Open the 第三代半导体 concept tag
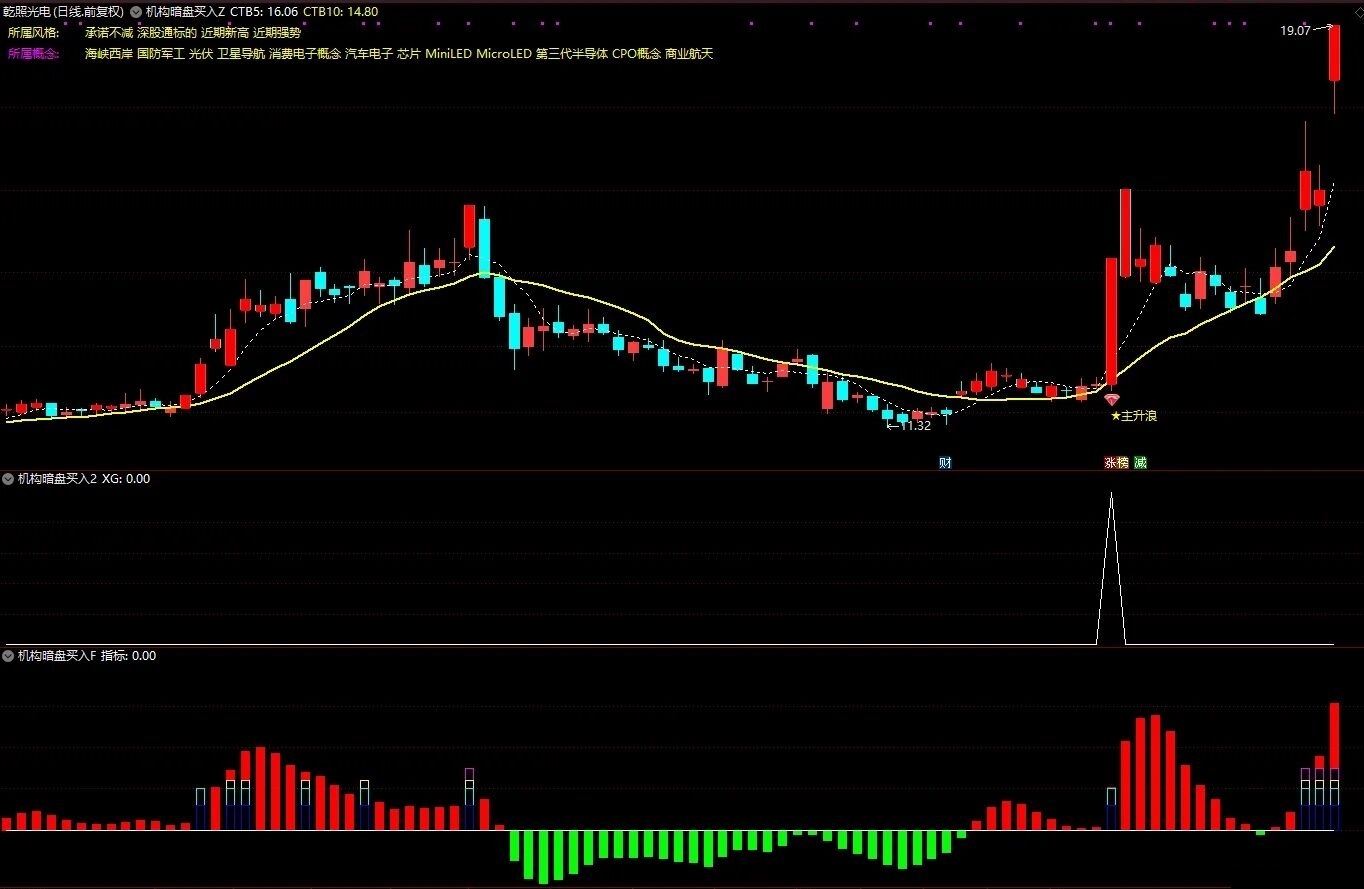This screenshot has height=889, width=1364. (572, 54)
